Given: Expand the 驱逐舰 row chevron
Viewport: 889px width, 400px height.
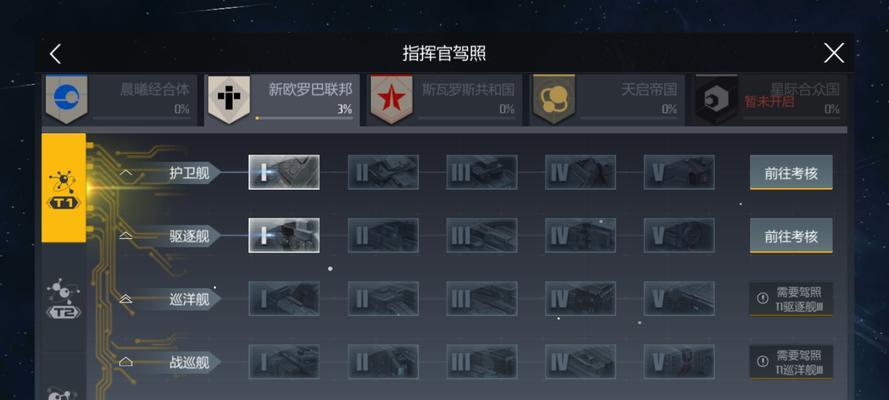Looking at the screenshot, I should [126, 236].
